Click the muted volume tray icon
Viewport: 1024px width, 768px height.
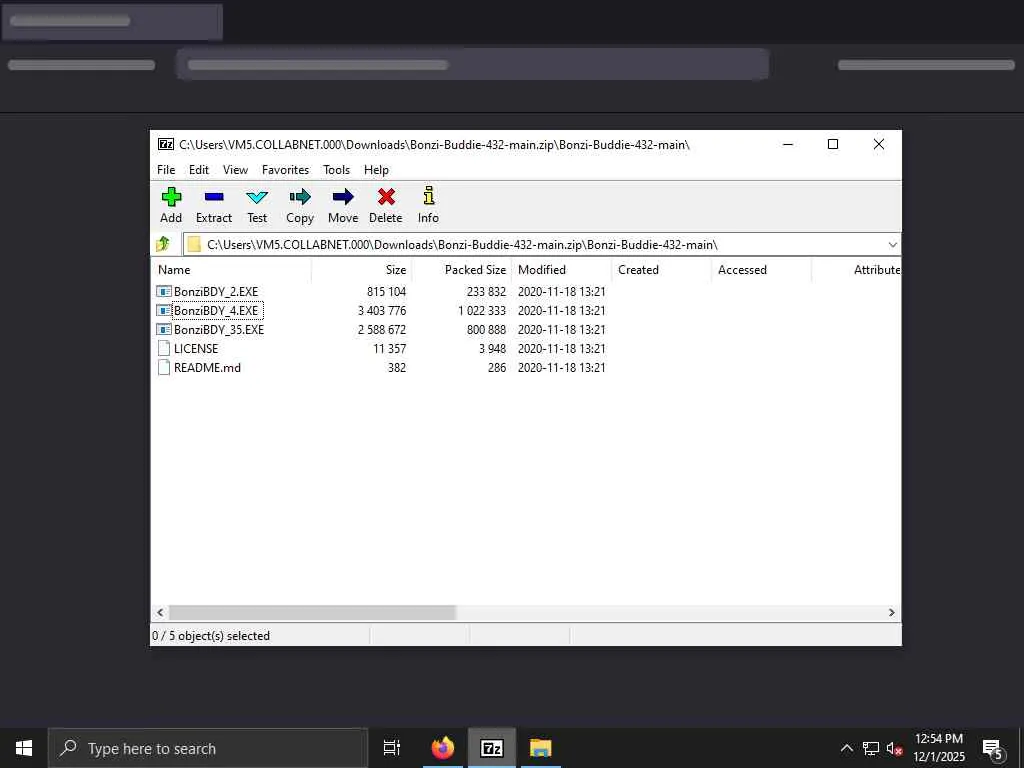894,748
